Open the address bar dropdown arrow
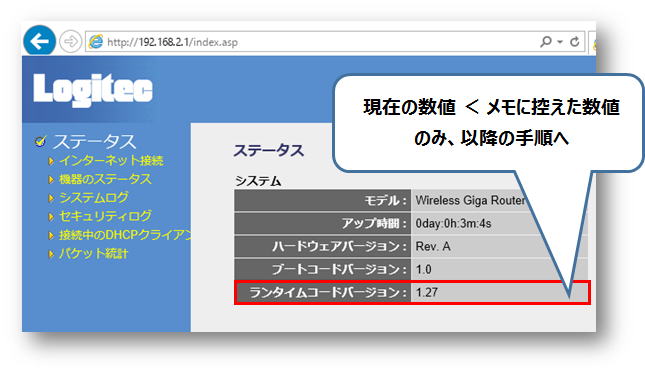Viewport: 645px width, 374px height. [x=560, y=42]
